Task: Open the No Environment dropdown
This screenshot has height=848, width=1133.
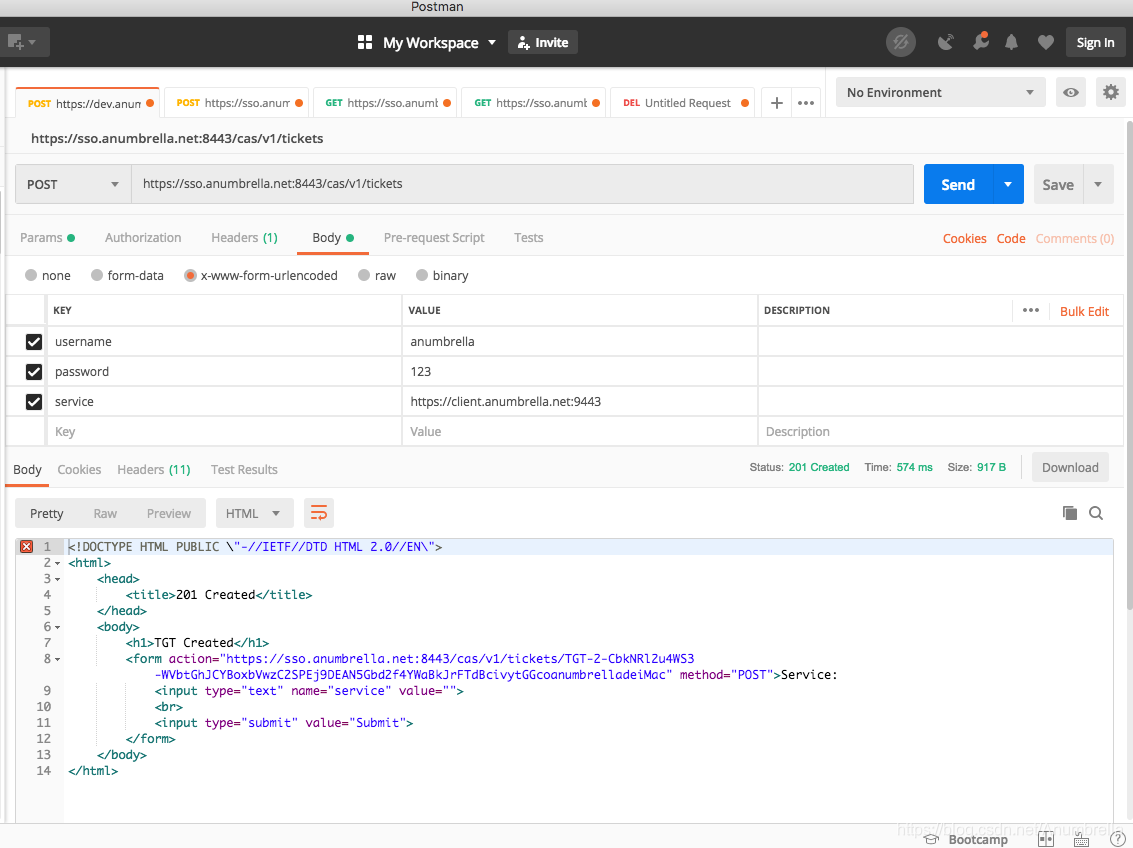Action: coord(940,92)
